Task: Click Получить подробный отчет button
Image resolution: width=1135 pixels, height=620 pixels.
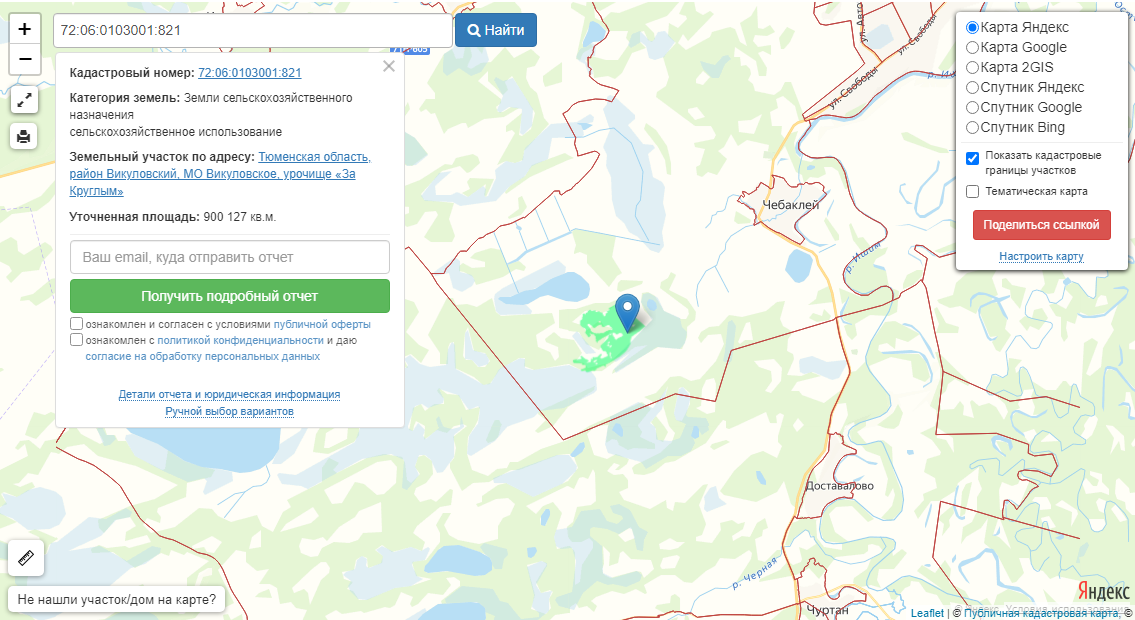Action: tap(229, 296)
